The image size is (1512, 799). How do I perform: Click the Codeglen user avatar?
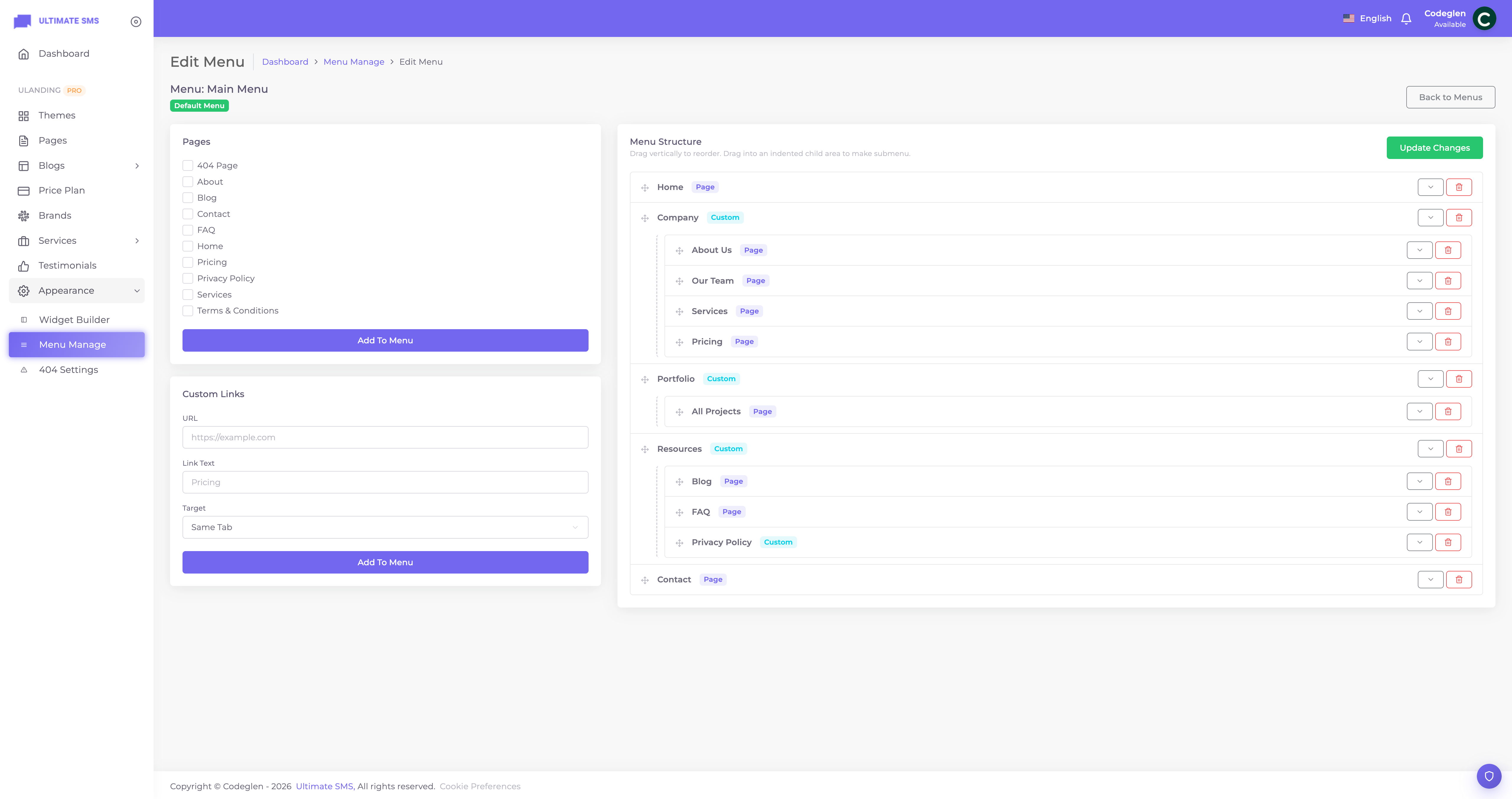click(x=1484, y=18)
